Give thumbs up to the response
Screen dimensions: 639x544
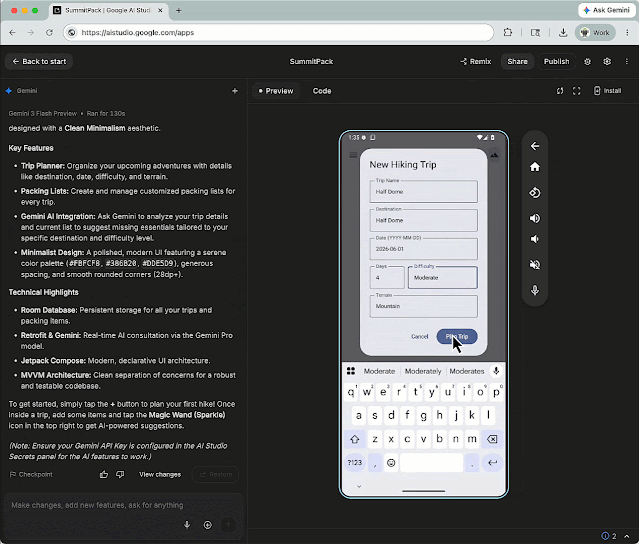coord(104,474)
